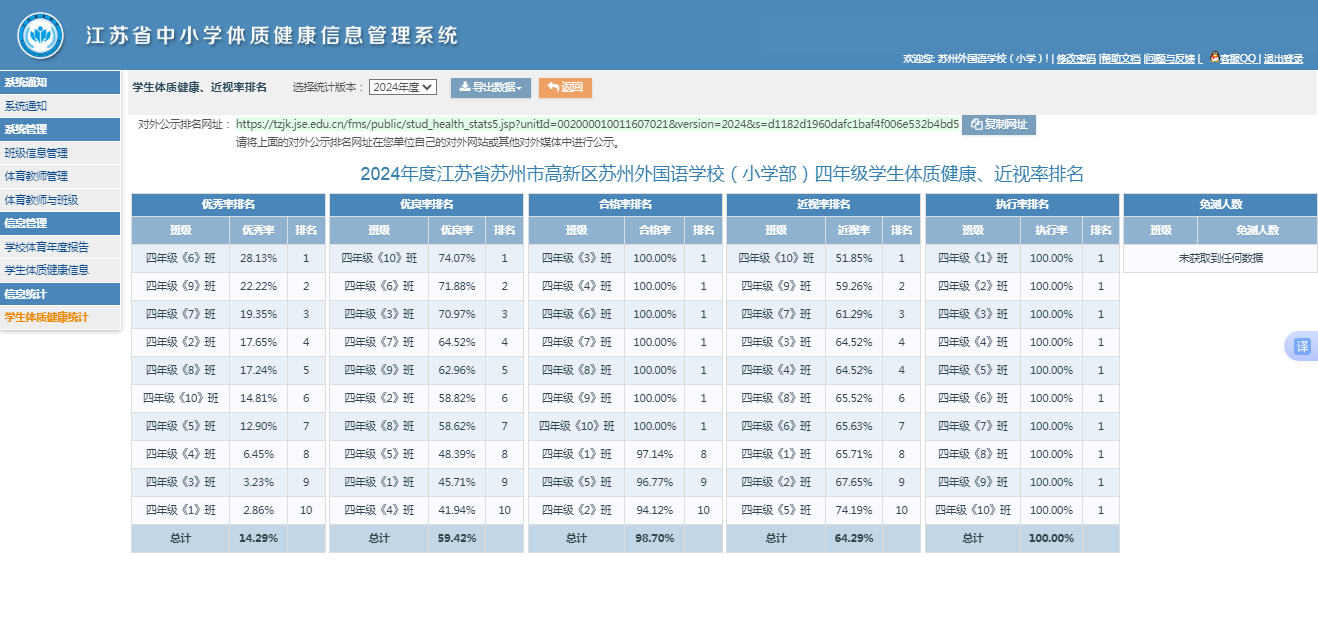This screenshot has width=1318, height=624.
Task: Click the floating translate 译 icon
Action: click(x=1301, y=346)
